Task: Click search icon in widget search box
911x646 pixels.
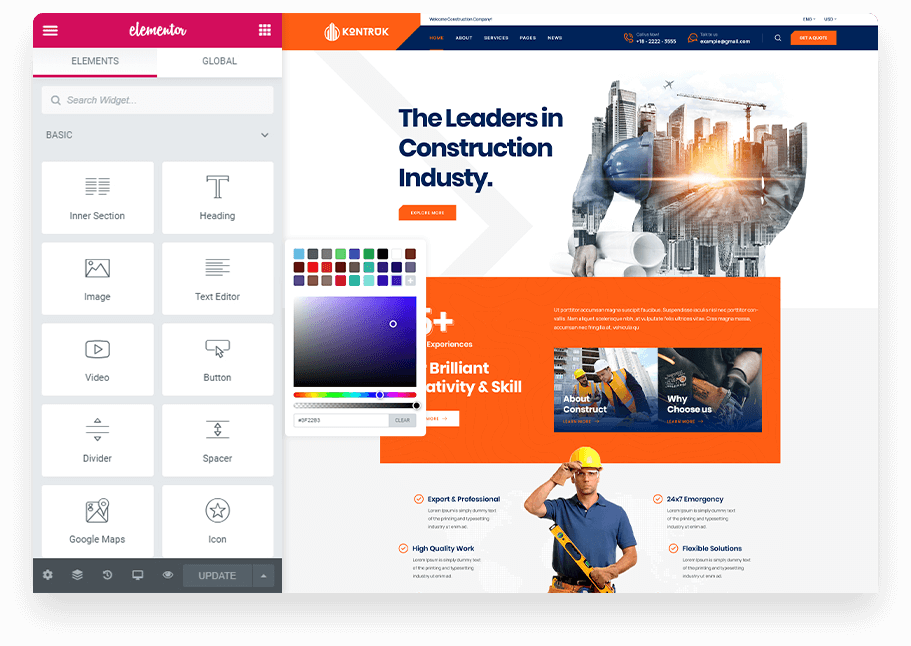Action: 56,100
